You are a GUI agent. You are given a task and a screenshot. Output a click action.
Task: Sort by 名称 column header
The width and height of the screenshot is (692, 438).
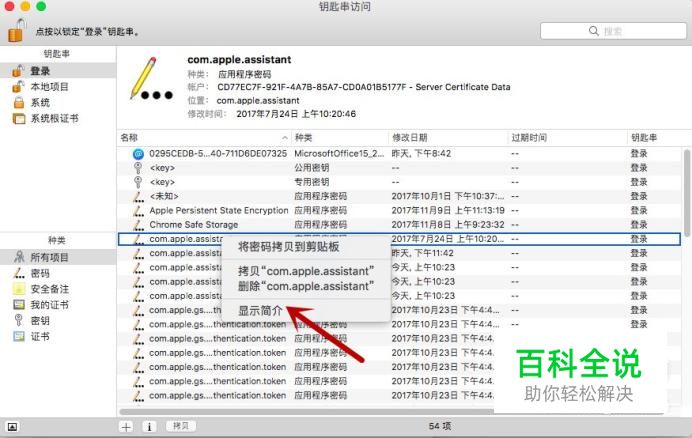(204, 138)
